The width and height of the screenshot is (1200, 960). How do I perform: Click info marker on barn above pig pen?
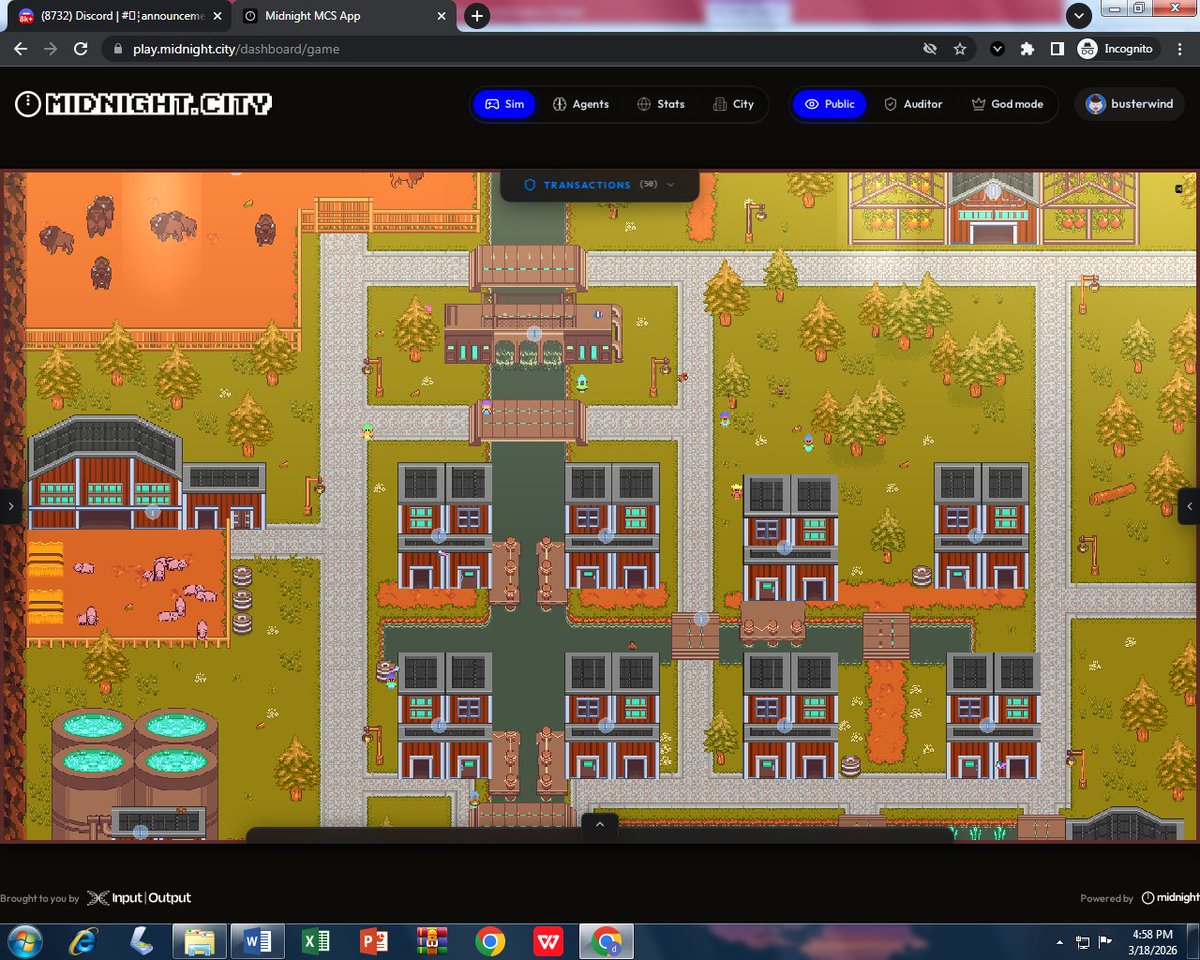(153, 511)
